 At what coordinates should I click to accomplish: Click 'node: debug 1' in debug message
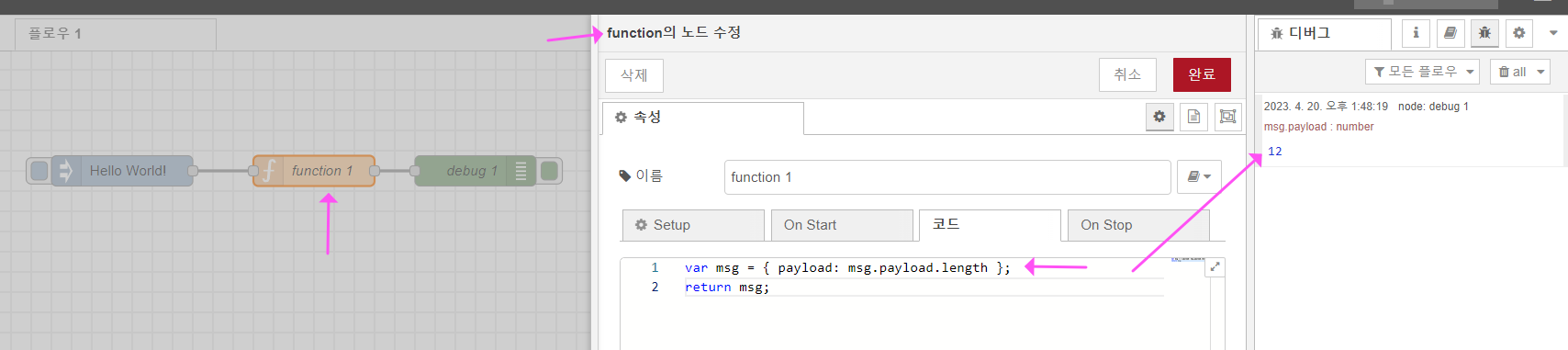pos(1433,107)
